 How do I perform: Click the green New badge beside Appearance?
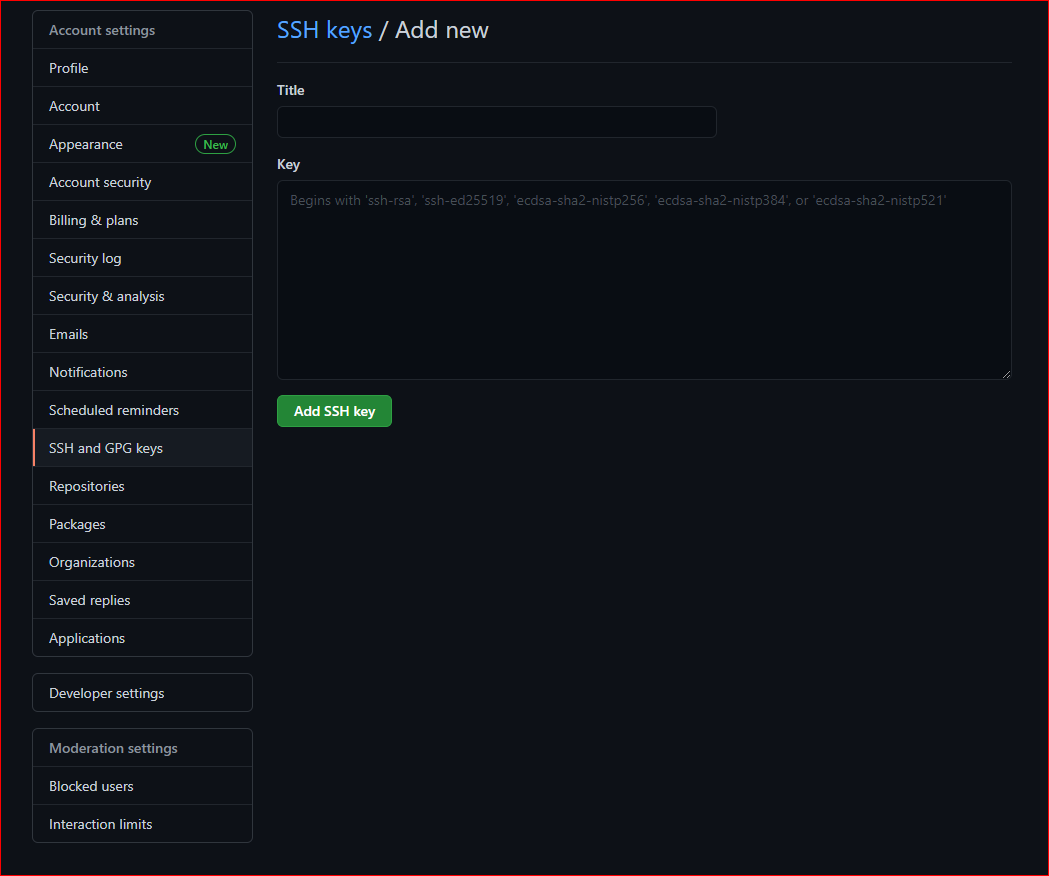pyautogui.click(x=215, y=144)
